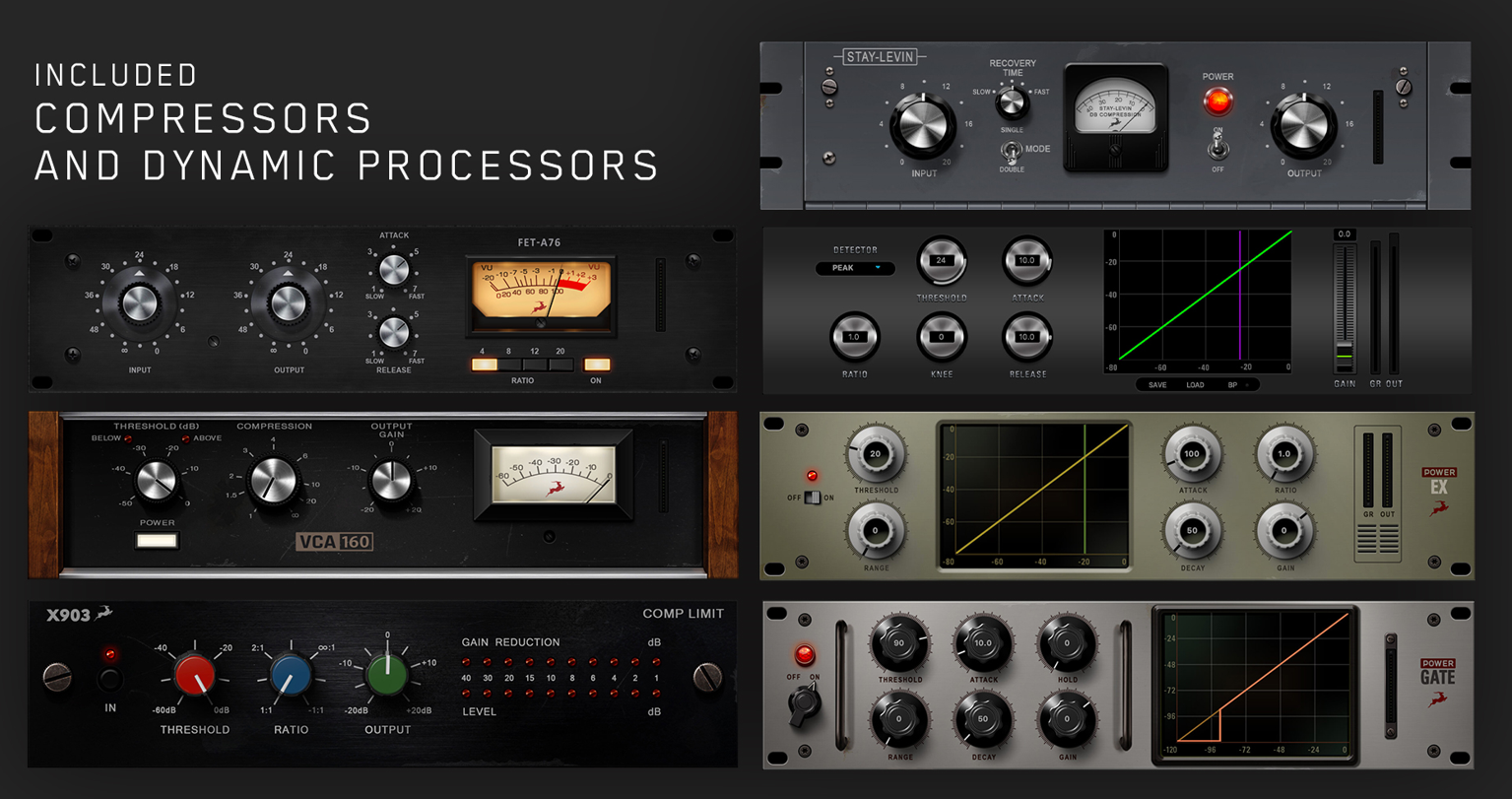Click the Power EX Attack knob
The width and height of the screenshot is (1512, 799).
[x=1193, y=454]
